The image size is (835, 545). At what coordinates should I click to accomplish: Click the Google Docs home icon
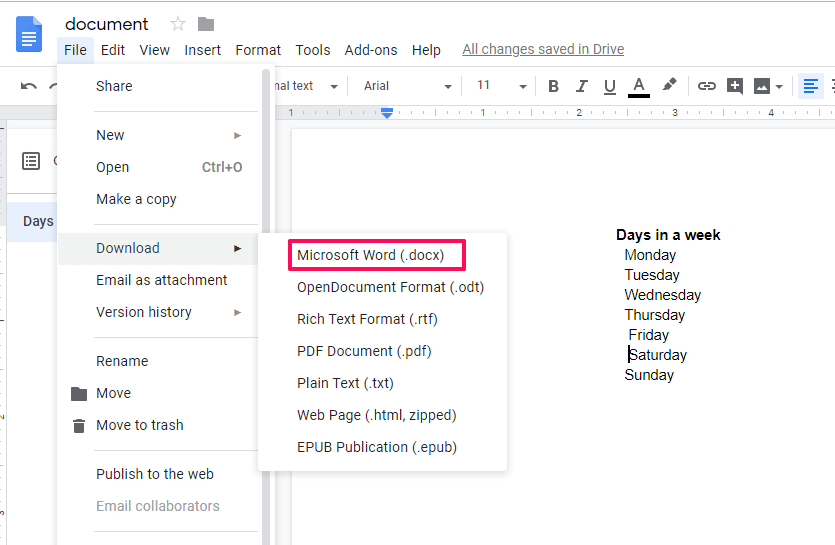[x=29, y=35]
